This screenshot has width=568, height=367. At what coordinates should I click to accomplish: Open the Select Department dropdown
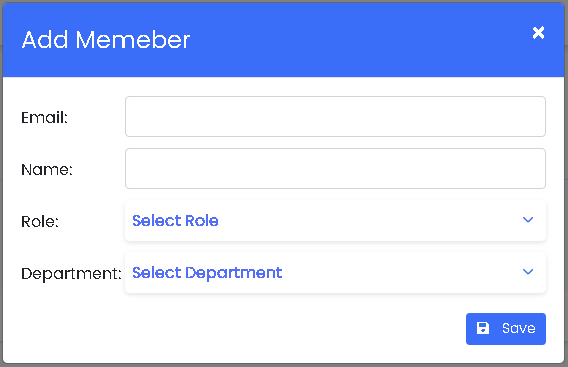pyautogui.click(x=335, y=273)
